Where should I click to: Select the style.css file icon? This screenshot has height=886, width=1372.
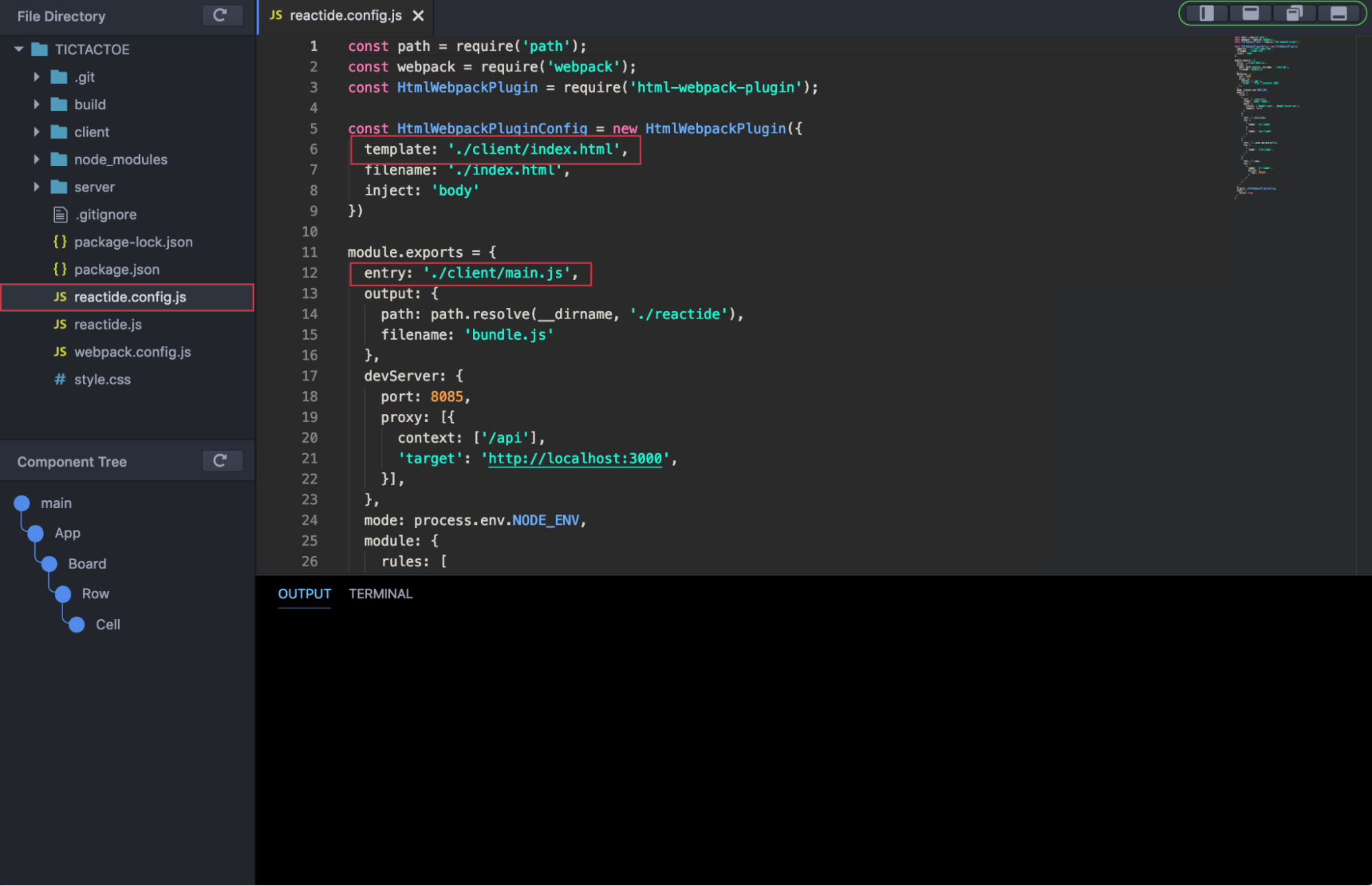[x=60, y=379]
